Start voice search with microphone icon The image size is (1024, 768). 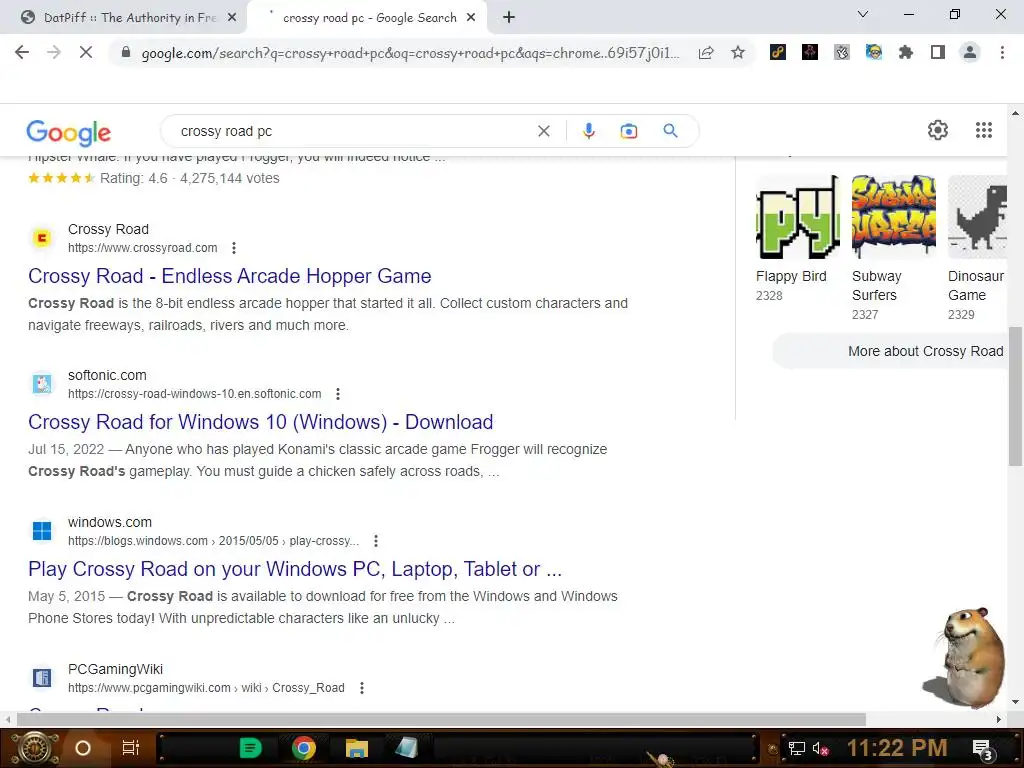588,131
